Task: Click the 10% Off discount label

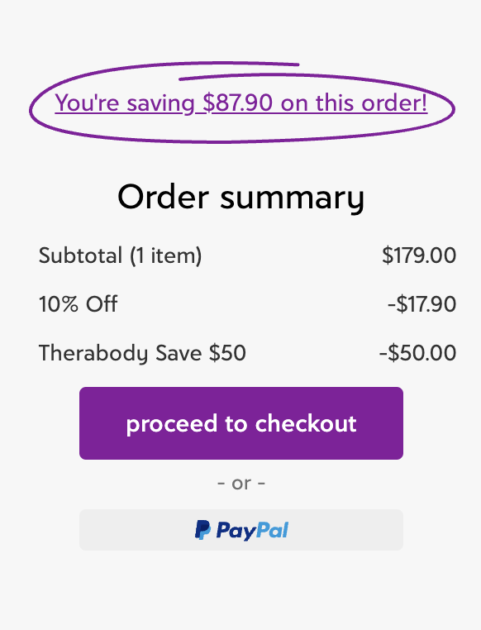Action: (78, 304)
